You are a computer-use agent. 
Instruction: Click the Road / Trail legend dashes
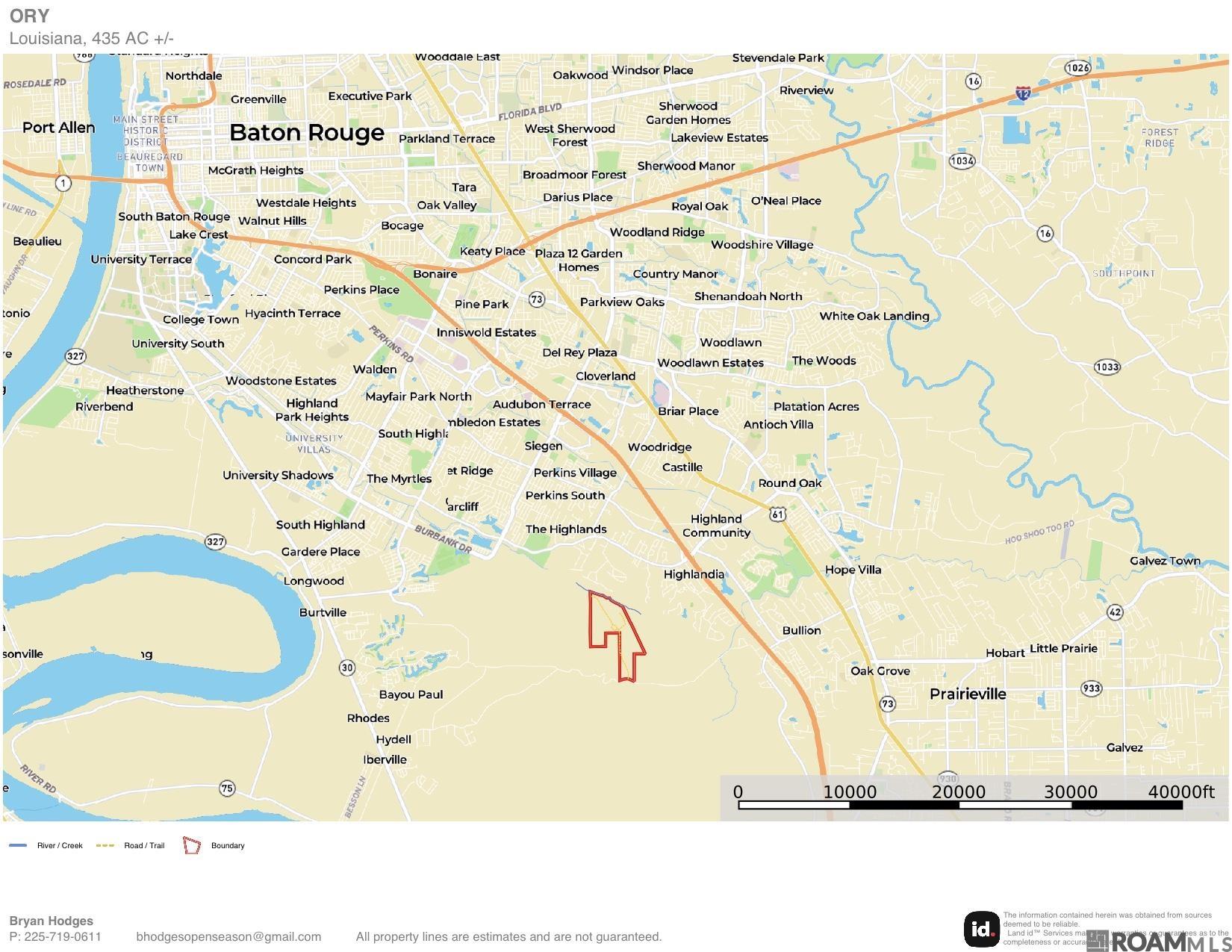tap(105, 845)
